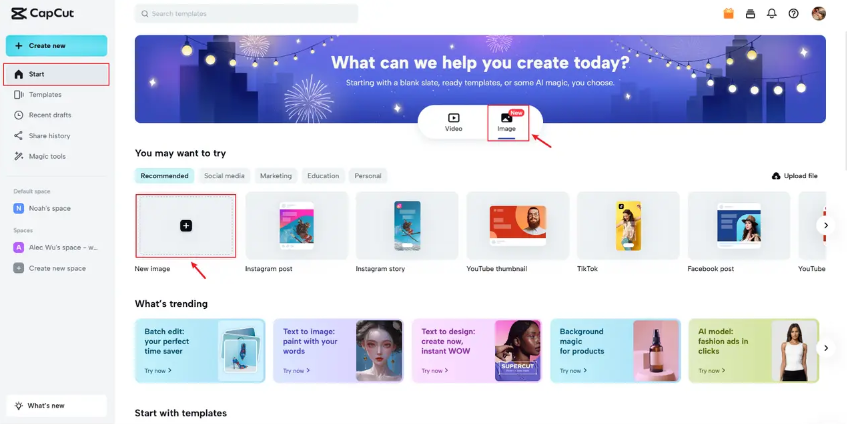Image resolution: width=847 pixels, height=424 pixels.
Task: Open the YouTube thumbnail preset
Action: point(517,232)
